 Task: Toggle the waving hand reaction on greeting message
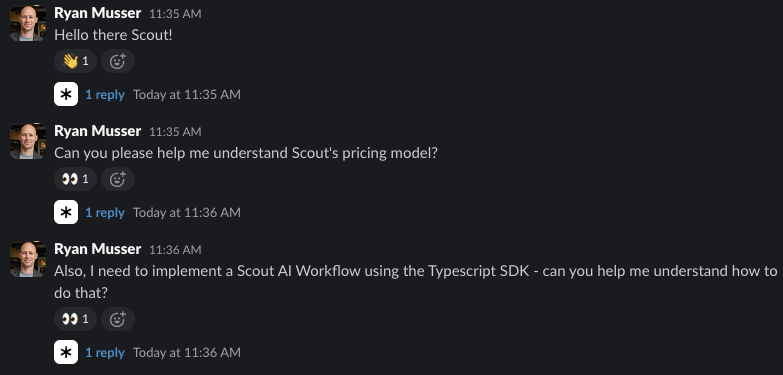tap(75, 61)
